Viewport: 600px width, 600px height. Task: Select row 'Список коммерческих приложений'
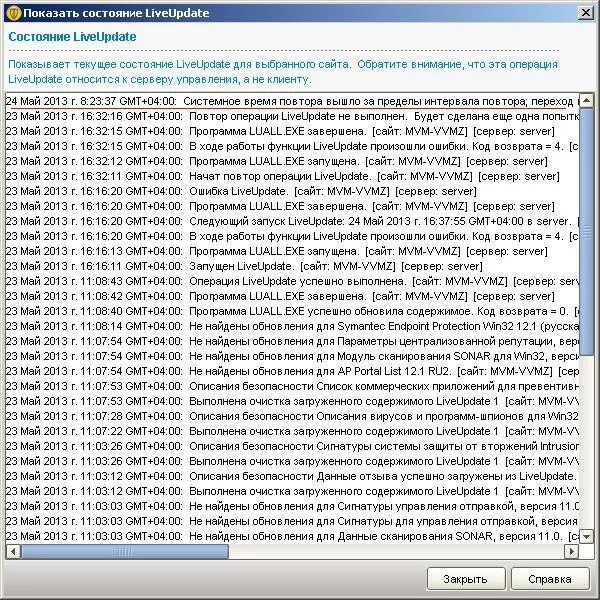(292, 386)
